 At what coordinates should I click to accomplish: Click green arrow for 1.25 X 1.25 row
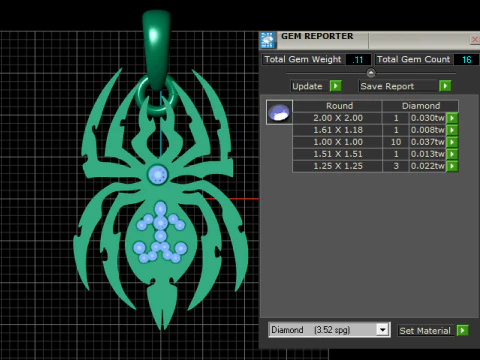tap(452, 166)
